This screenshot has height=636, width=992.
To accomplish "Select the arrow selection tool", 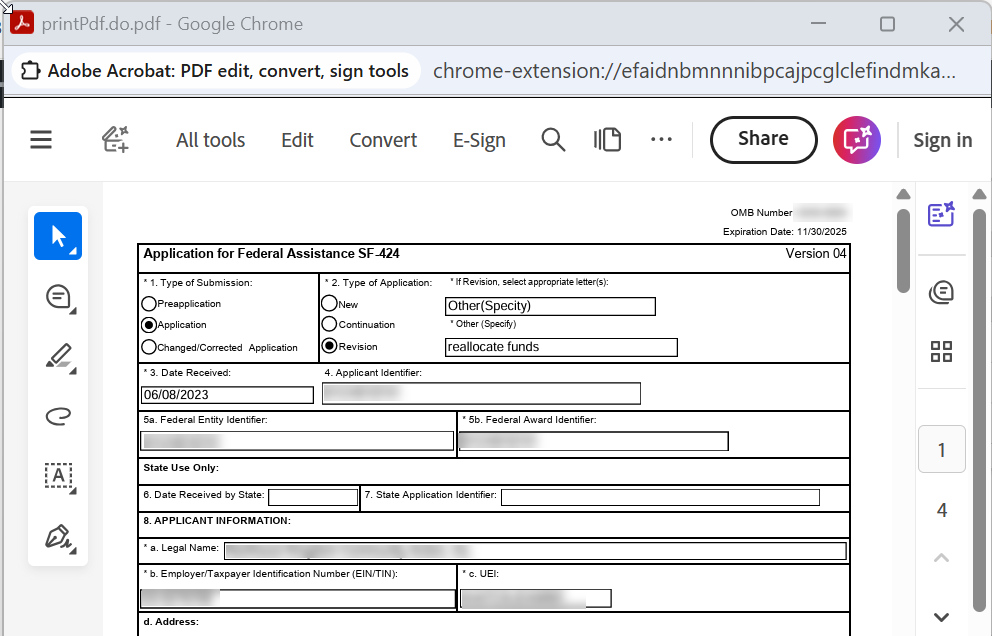I will coord(58,237).
